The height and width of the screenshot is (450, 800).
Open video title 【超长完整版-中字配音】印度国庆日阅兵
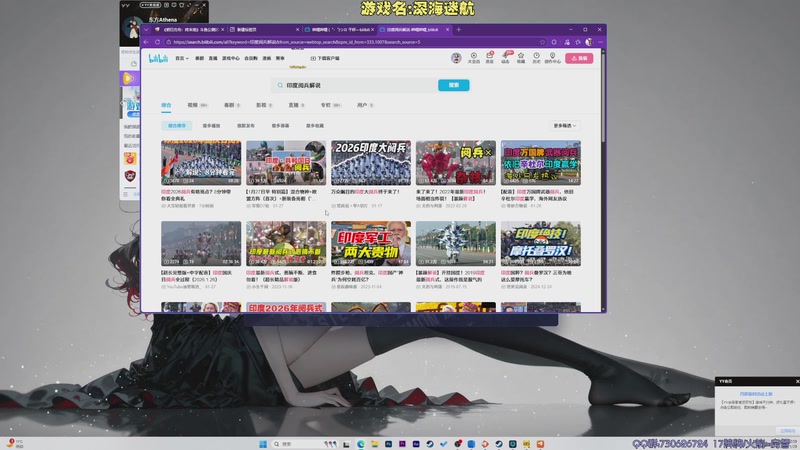[196, 276]
